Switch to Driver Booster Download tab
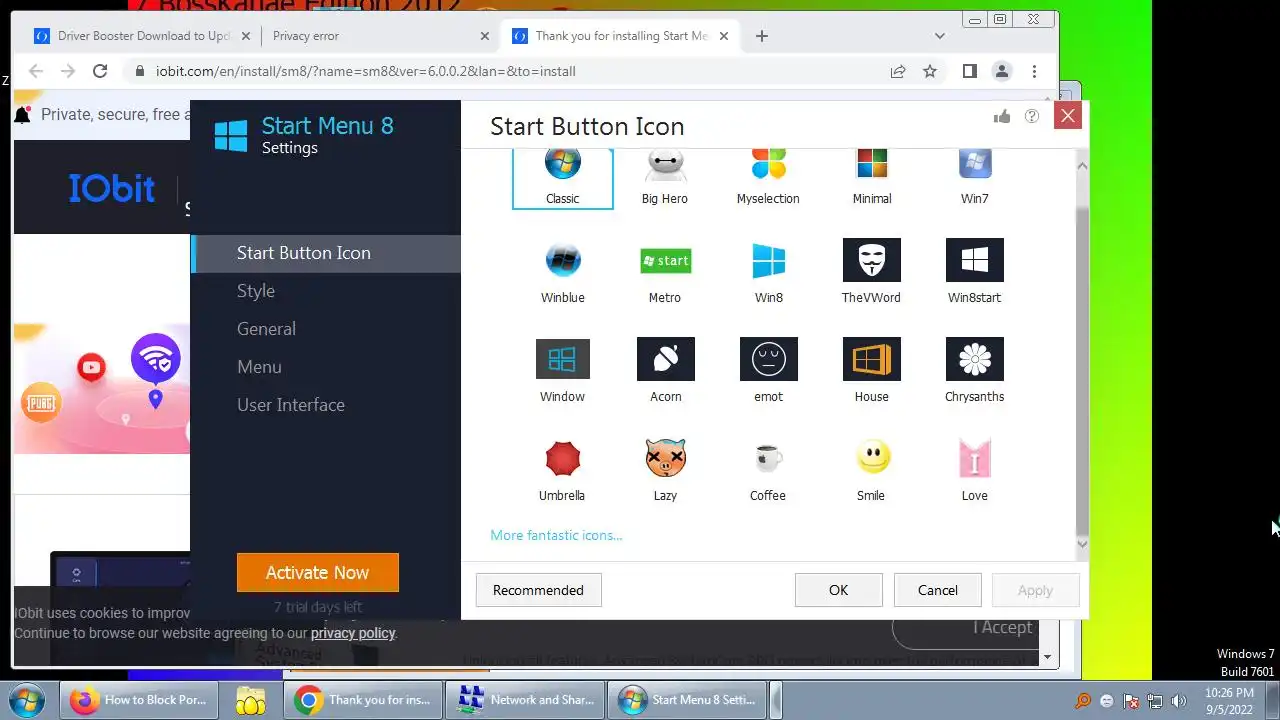This screenshot has width=1280, height=720. (142, 36)
